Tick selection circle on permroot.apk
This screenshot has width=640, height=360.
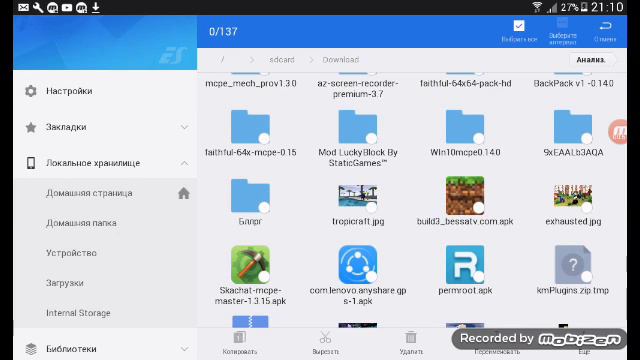(479, 277)
